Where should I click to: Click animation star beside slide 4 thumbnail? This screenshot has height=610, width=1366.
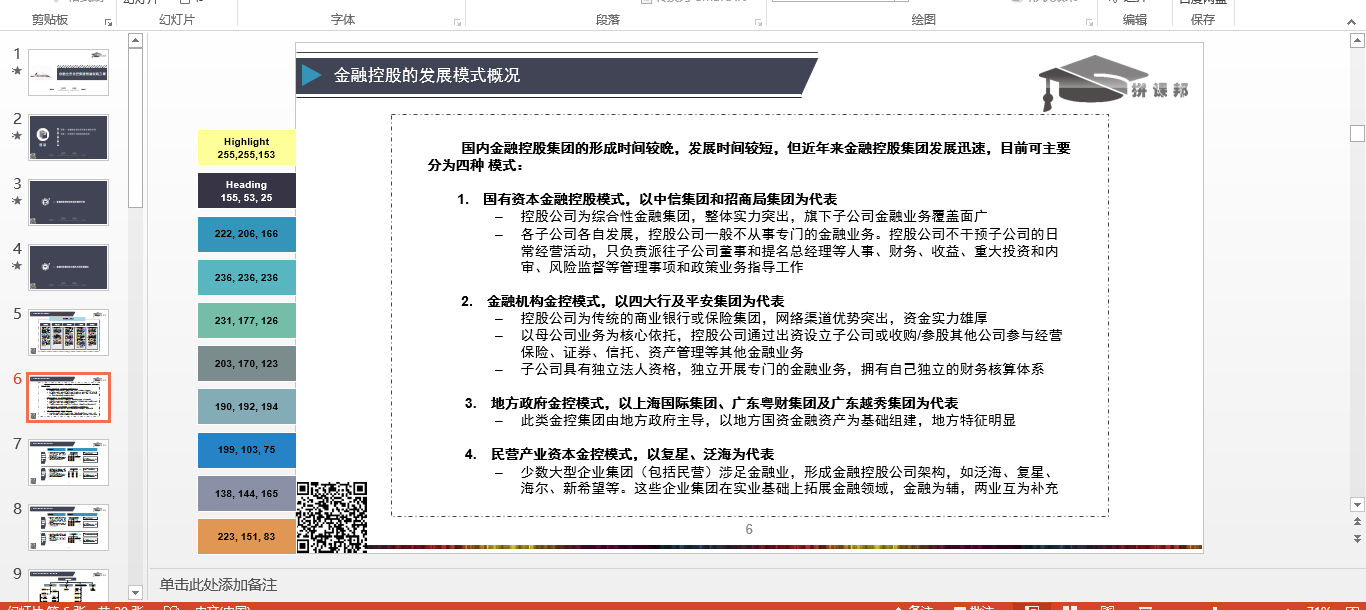pyautogui.click(x=16, y=266)
